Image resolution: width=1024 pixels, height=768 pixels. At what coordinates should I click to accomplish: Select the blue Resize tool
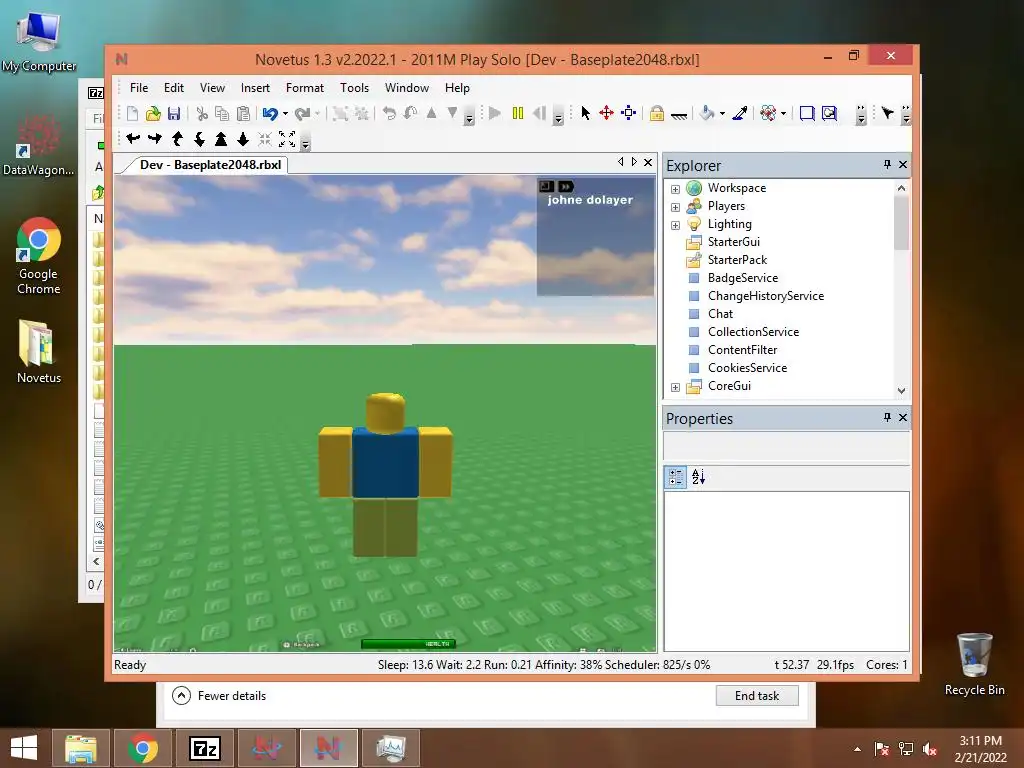point(628,114)
